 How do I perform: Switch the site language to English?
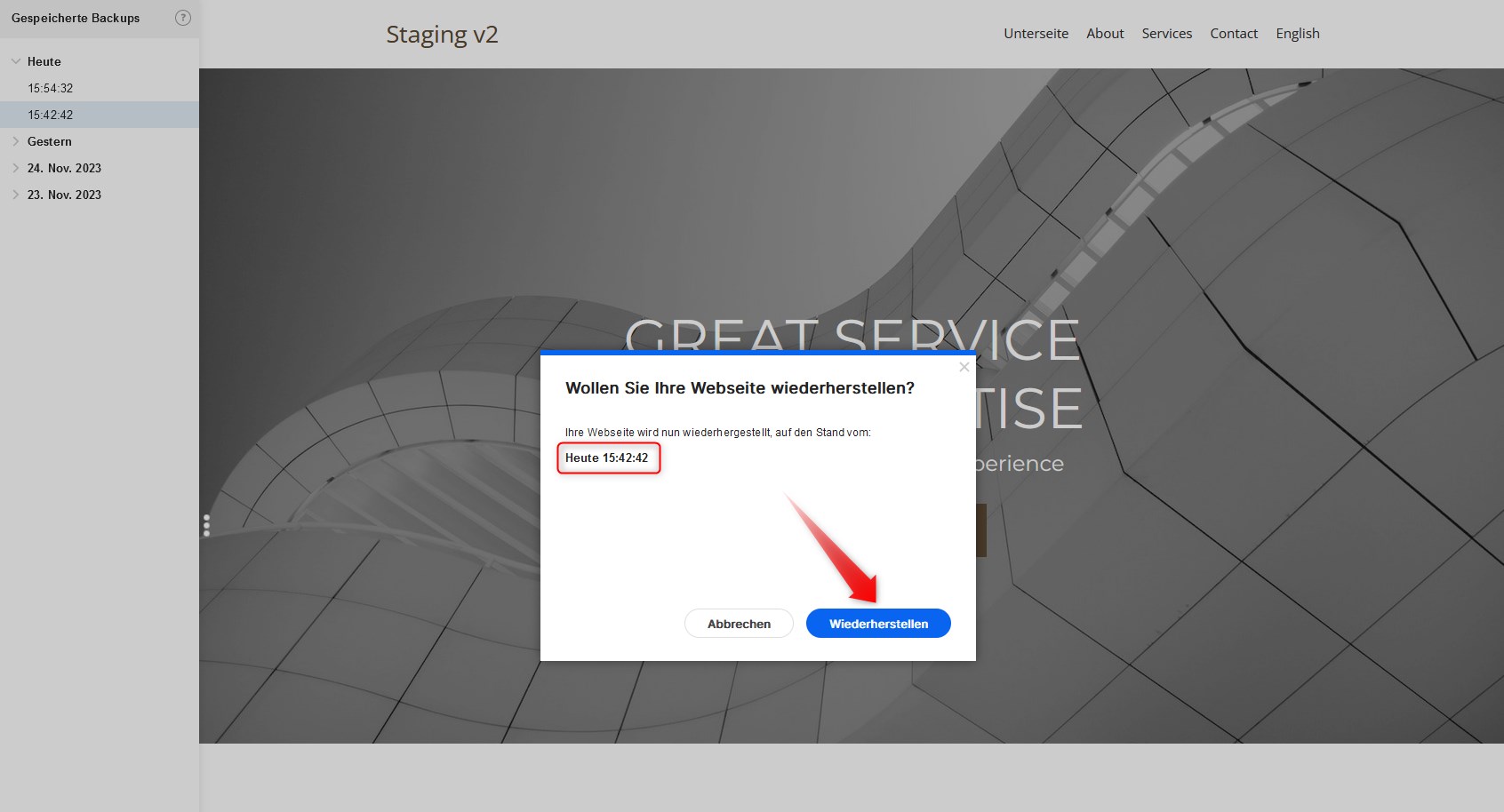(x=1297, y=33)
